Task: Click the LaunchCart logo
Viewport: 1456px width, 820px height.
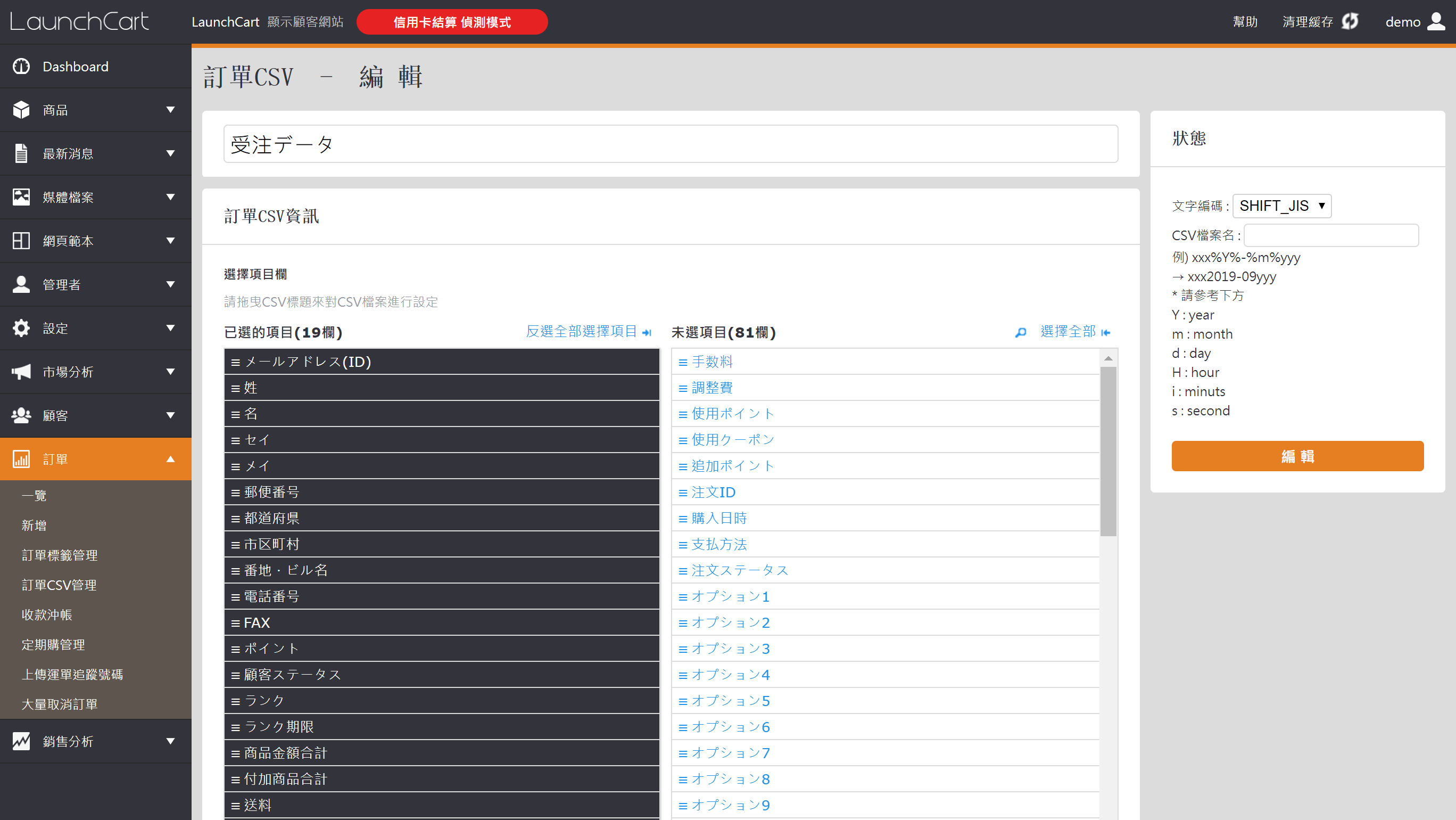Action: 79,21
